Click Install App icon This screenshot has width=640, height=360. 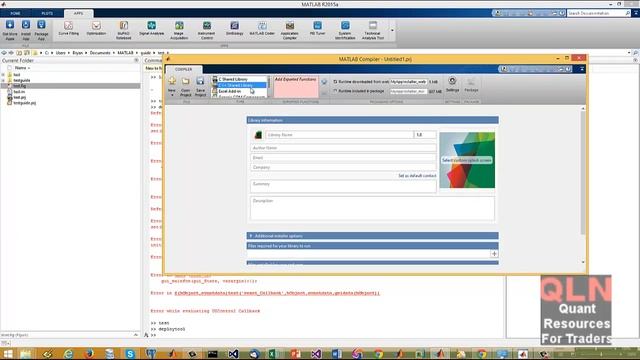[x=26, y=30]
